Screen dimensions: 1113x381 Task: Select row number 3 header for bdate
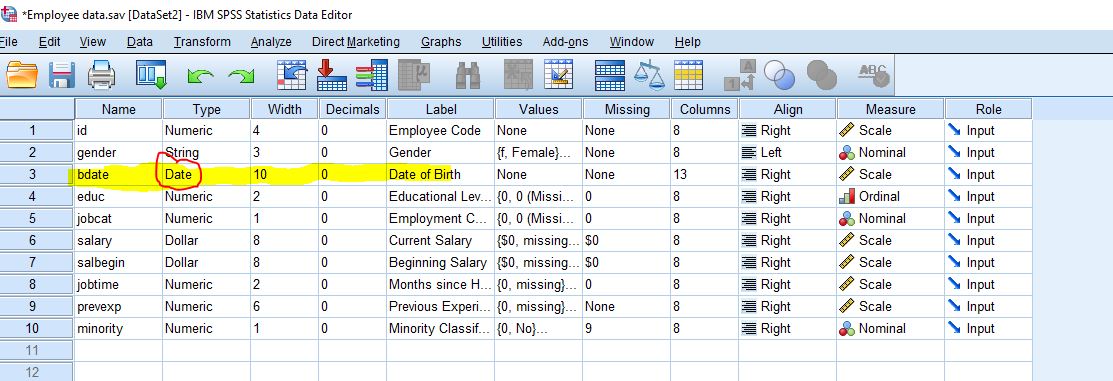pyautogui.click(x=37, y=175)
